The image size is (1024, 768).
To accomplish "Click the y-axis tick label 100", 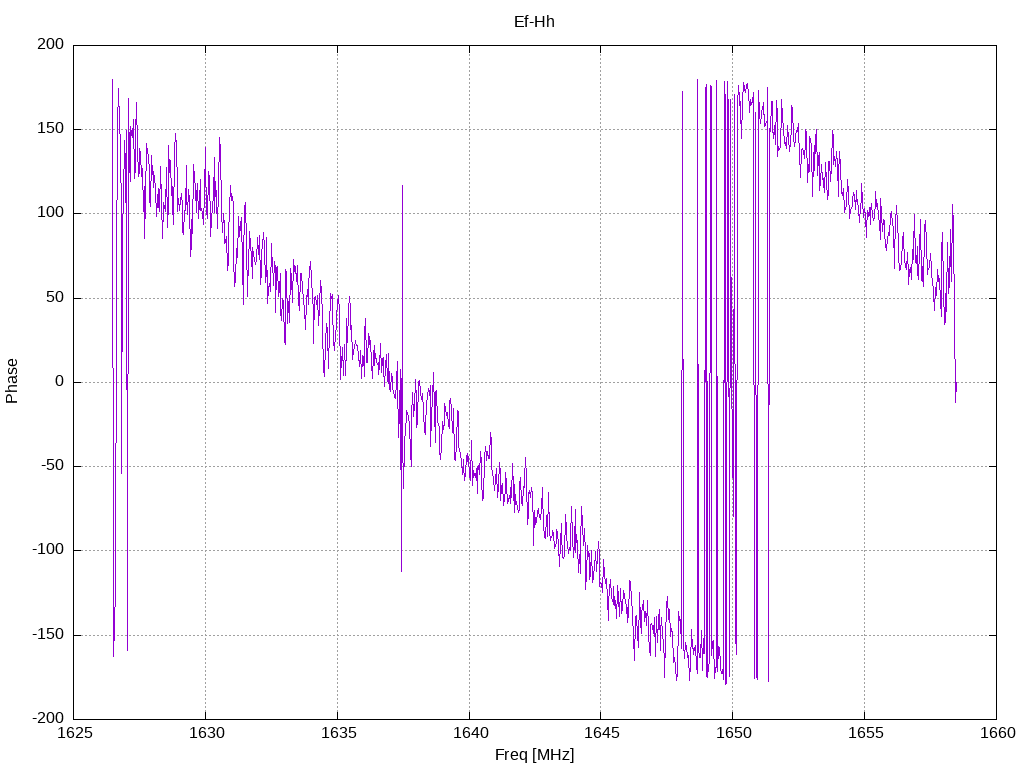I will click(x=51, y=213).
